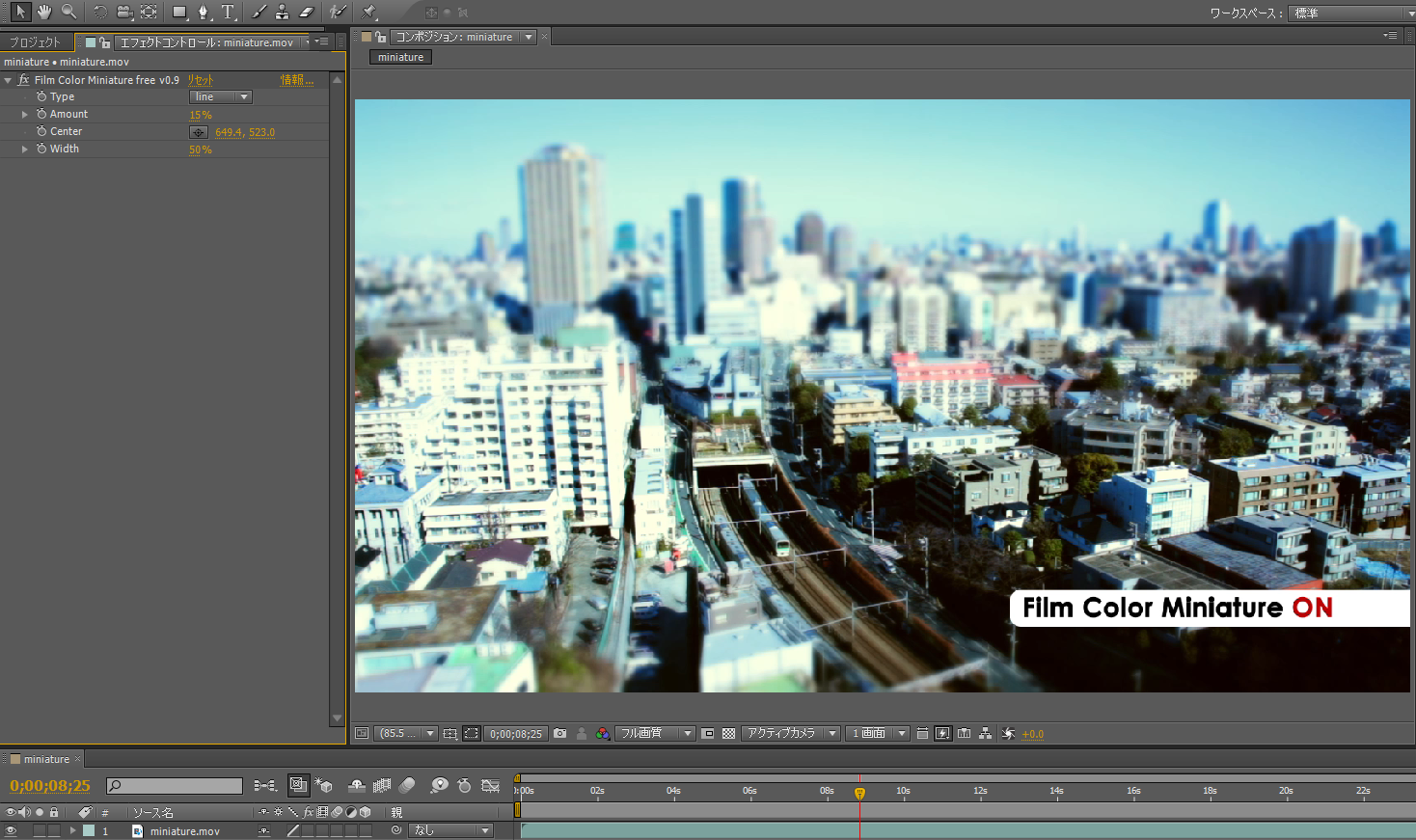Click the Always Preview This View icon
This screenshot has height=840, width=1416.
click(362, 734)
